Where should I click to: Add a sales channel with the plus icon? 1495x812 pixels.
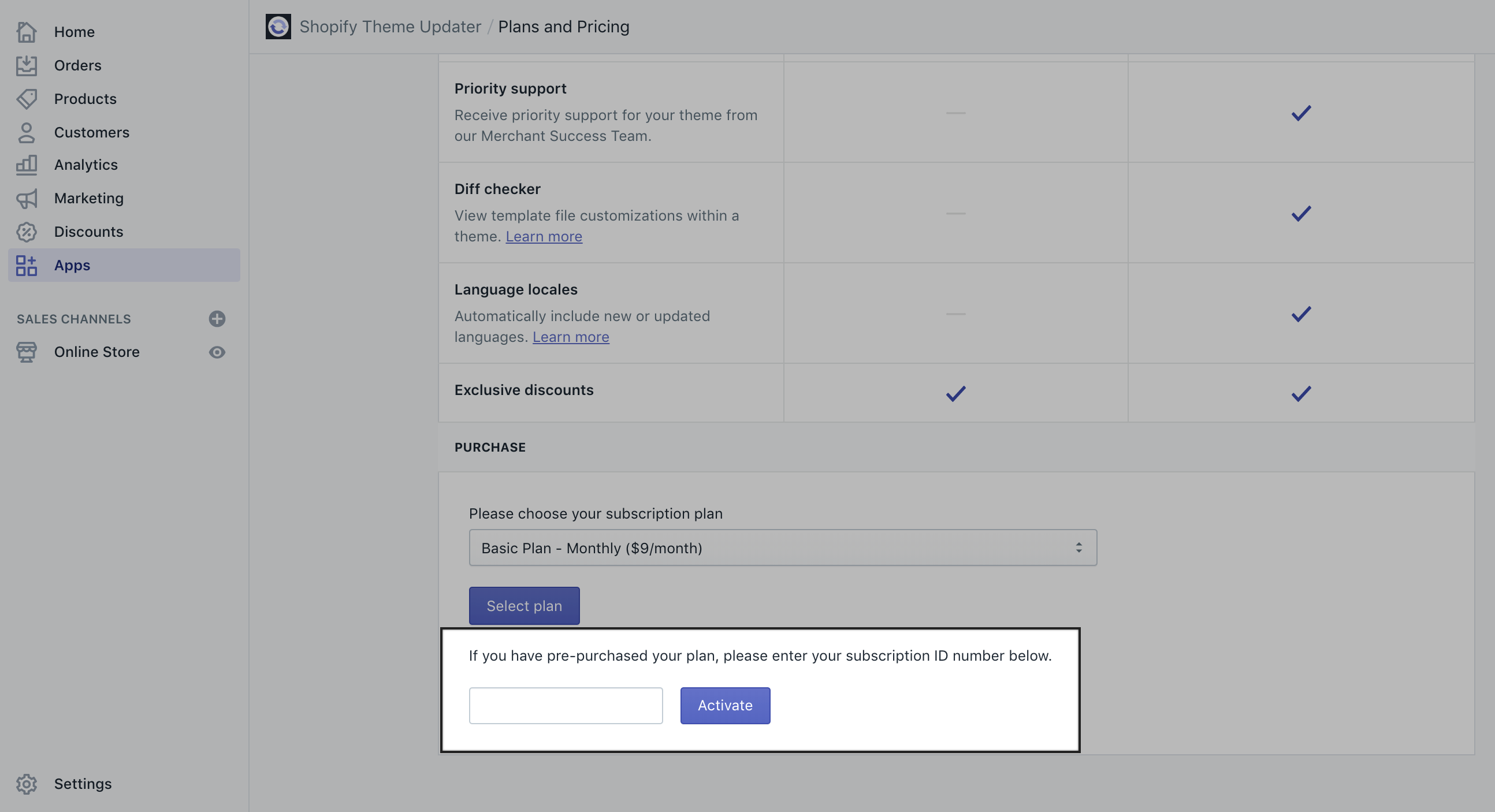coord(217,319)
